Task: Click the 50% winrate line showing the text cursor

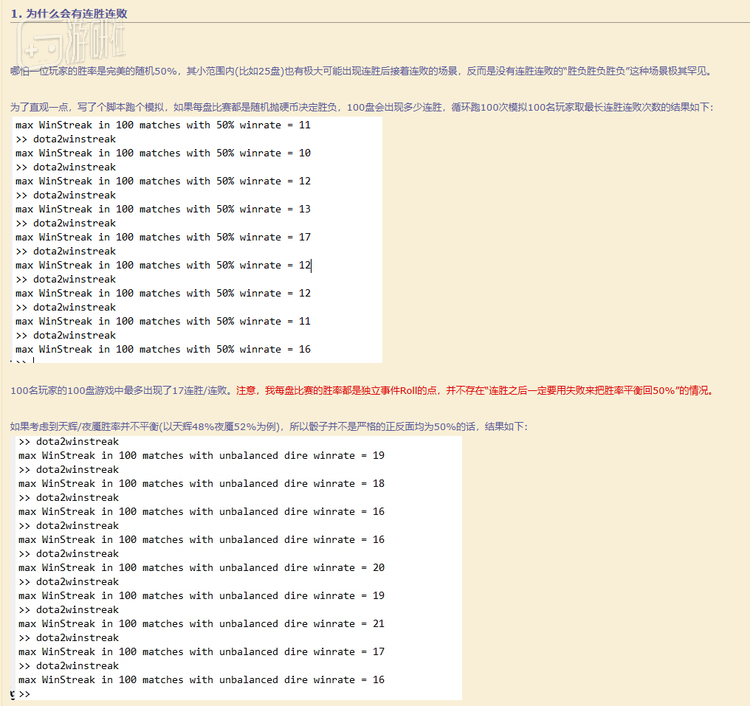Action: coord(163,265)
